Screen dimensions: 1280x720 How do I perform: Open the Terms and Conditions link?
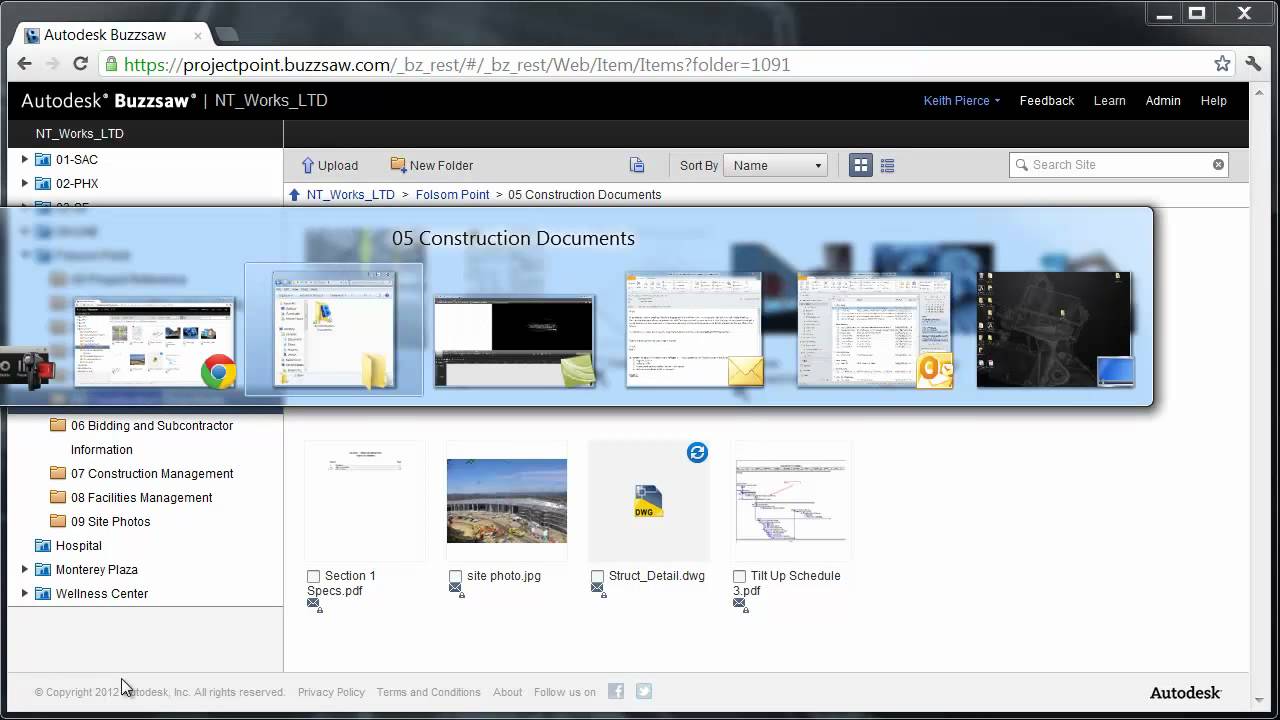click(x=428, y=692)
